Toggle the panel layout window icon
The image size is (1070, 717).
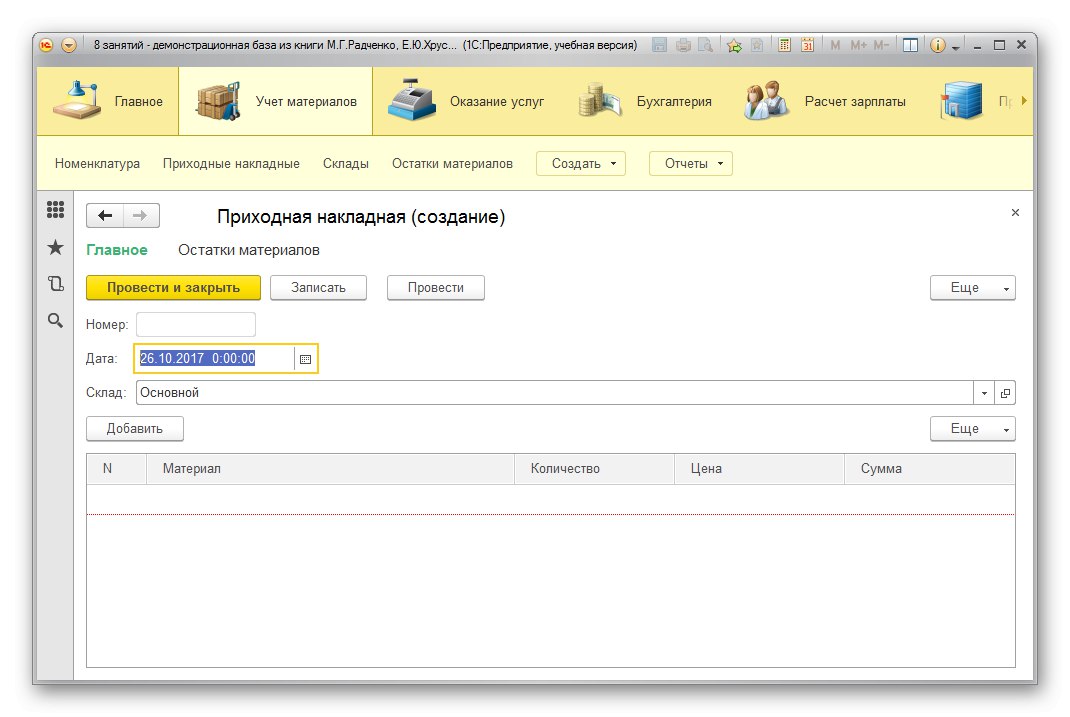pos(910,45)
